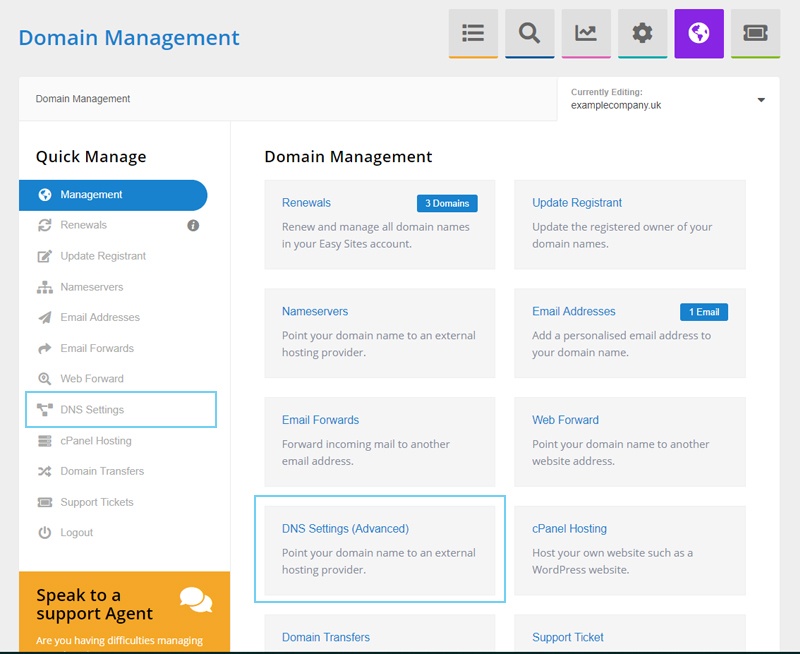Open Update Registrant in the sidebar

coord(103,256)
